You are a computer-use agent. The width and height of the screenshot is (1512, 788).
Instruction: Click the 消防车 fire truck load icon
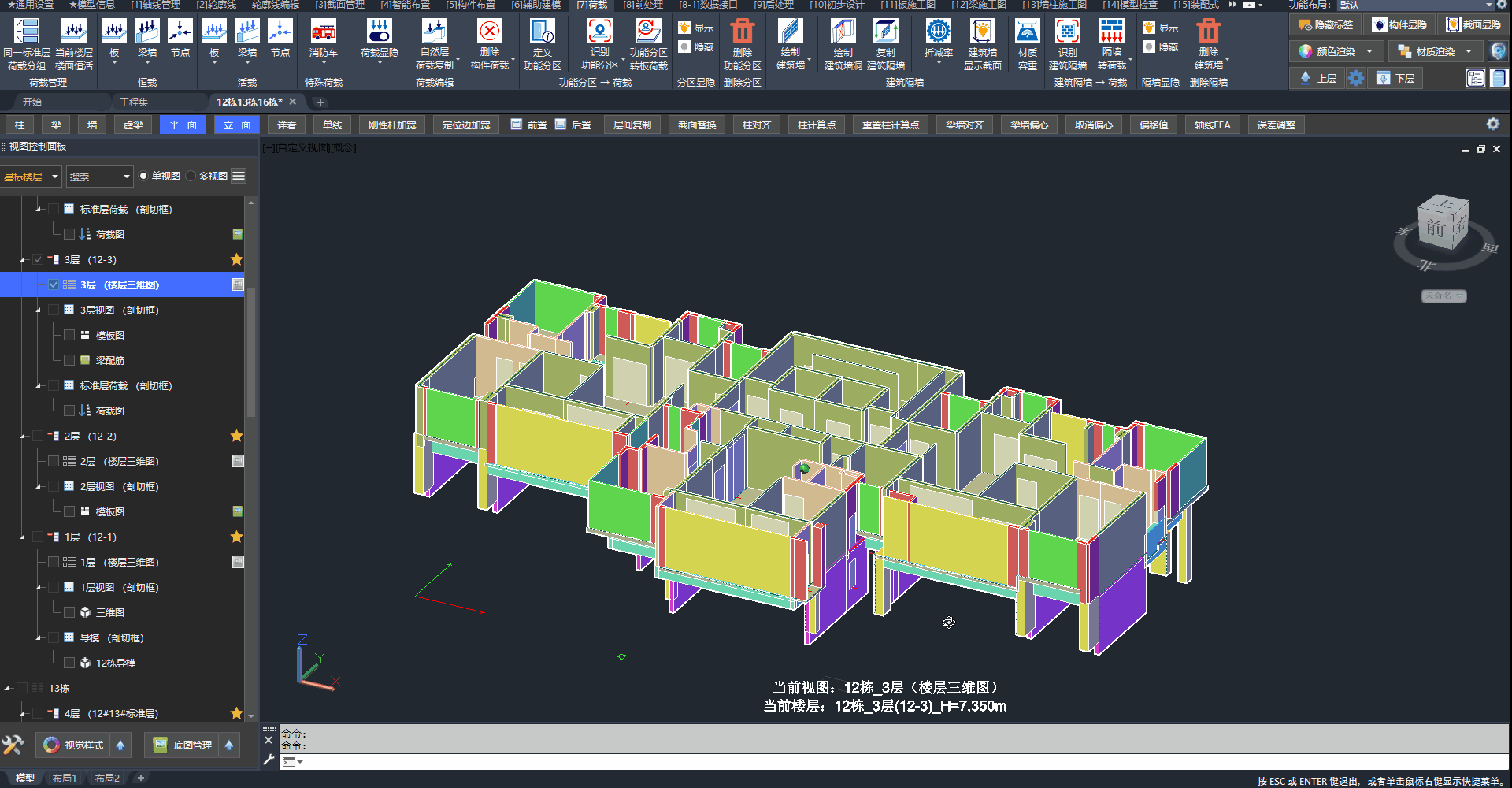[x=323, y=32]
